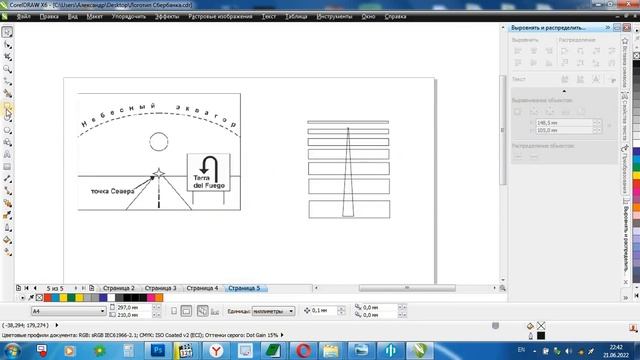
Task: Expand the color profile status arrow
Action: coord(282,335)
